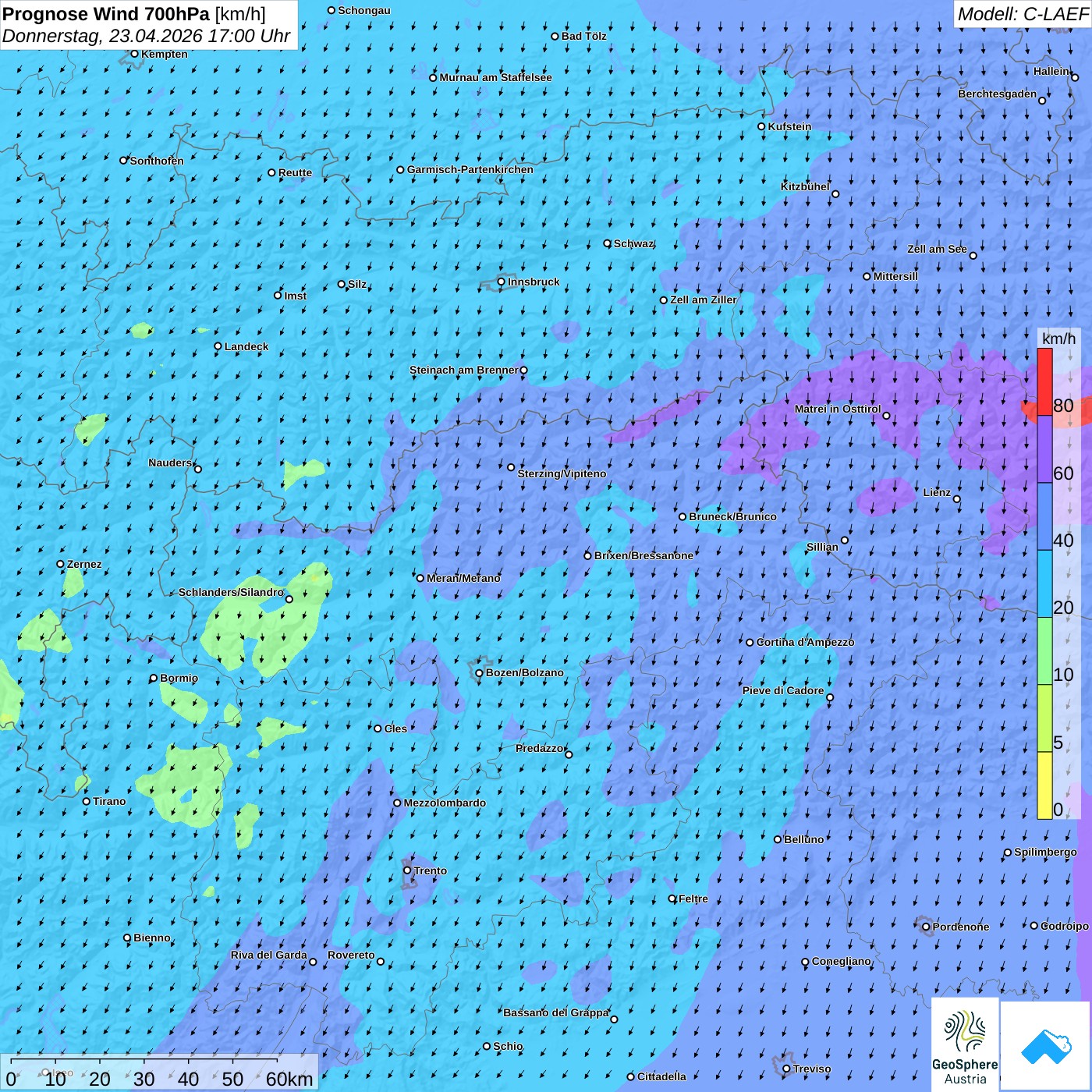Viewport: 1092px width, 1092px height.
Task: Click the Zell am Ziller label
Action: 704,300
